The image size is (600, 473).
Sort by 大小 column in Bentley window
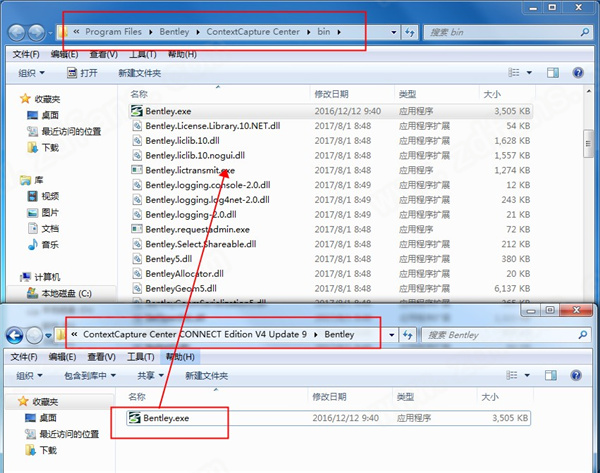[490, 397]
